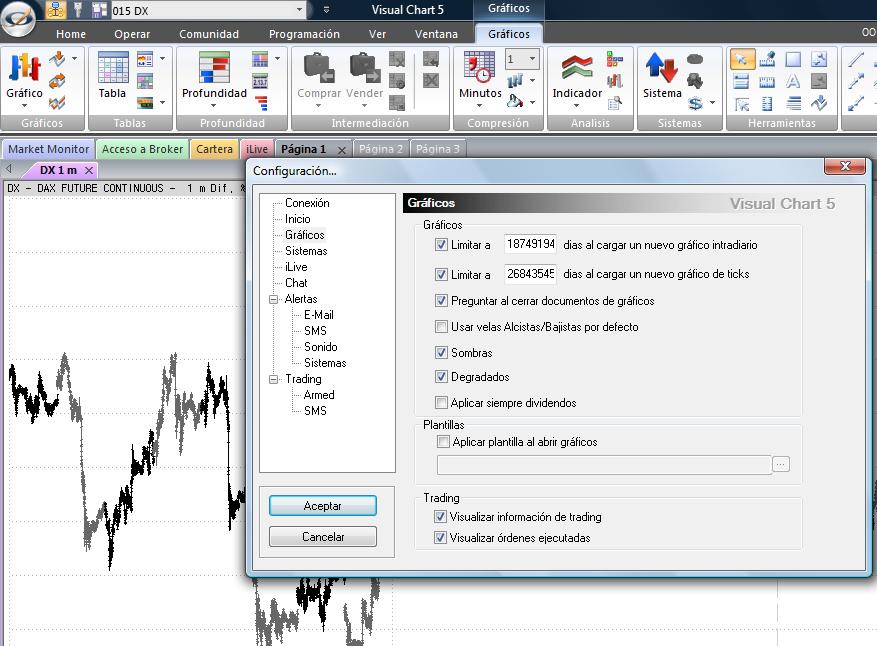Uncheck the Sombras checkbox
This screenshot has width=877, height=646.
coord(442,353)
